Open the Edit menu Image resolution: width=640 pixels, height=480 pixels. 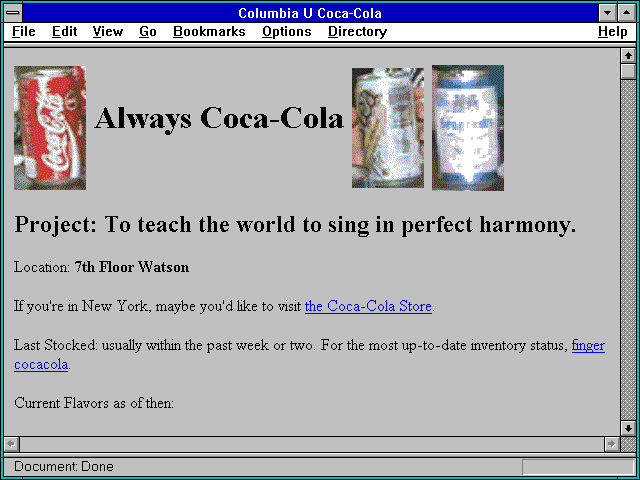pyautogui.click(x=64, y=31)
